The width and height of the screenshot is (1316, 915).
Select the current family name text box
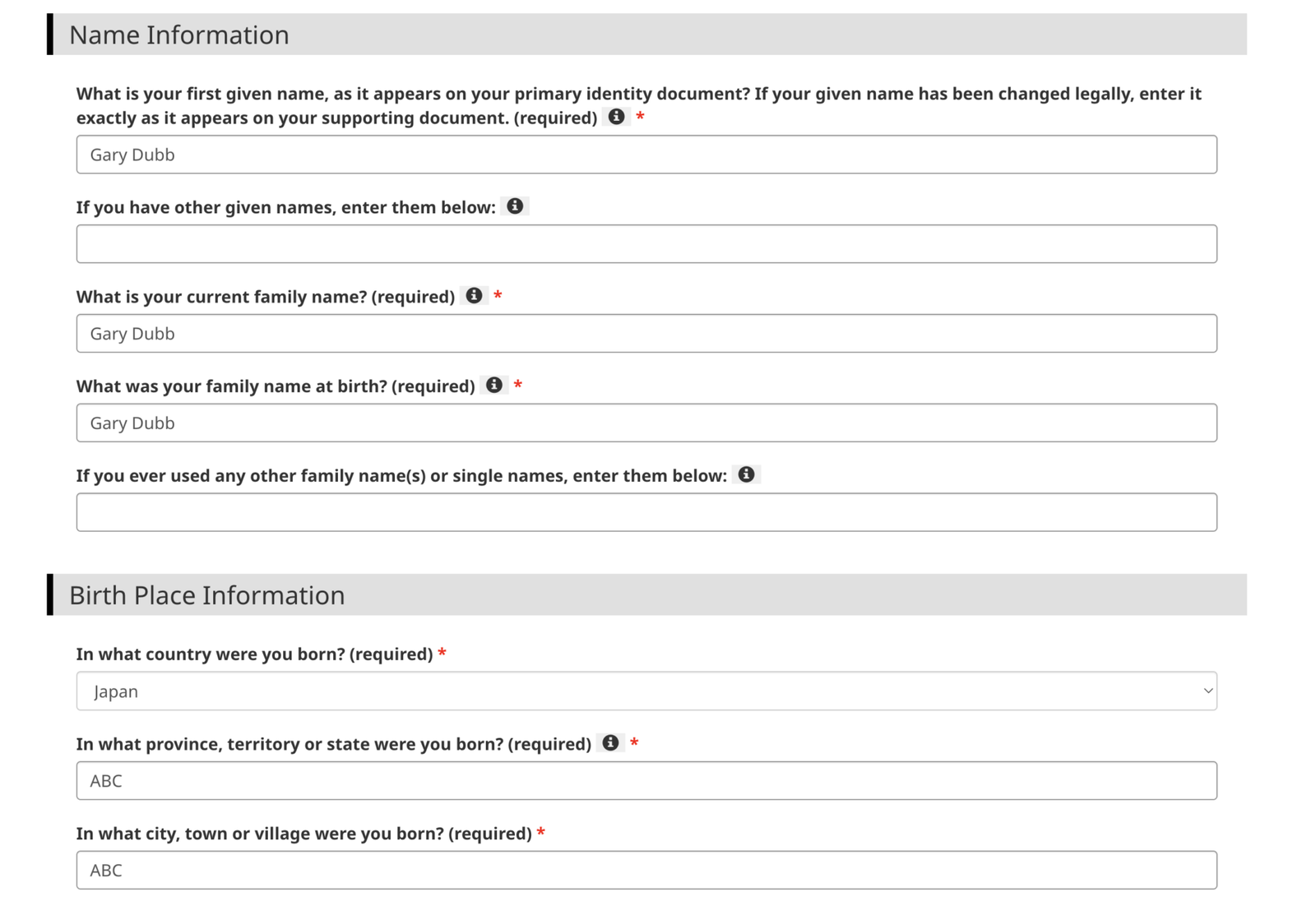point(646,334)
